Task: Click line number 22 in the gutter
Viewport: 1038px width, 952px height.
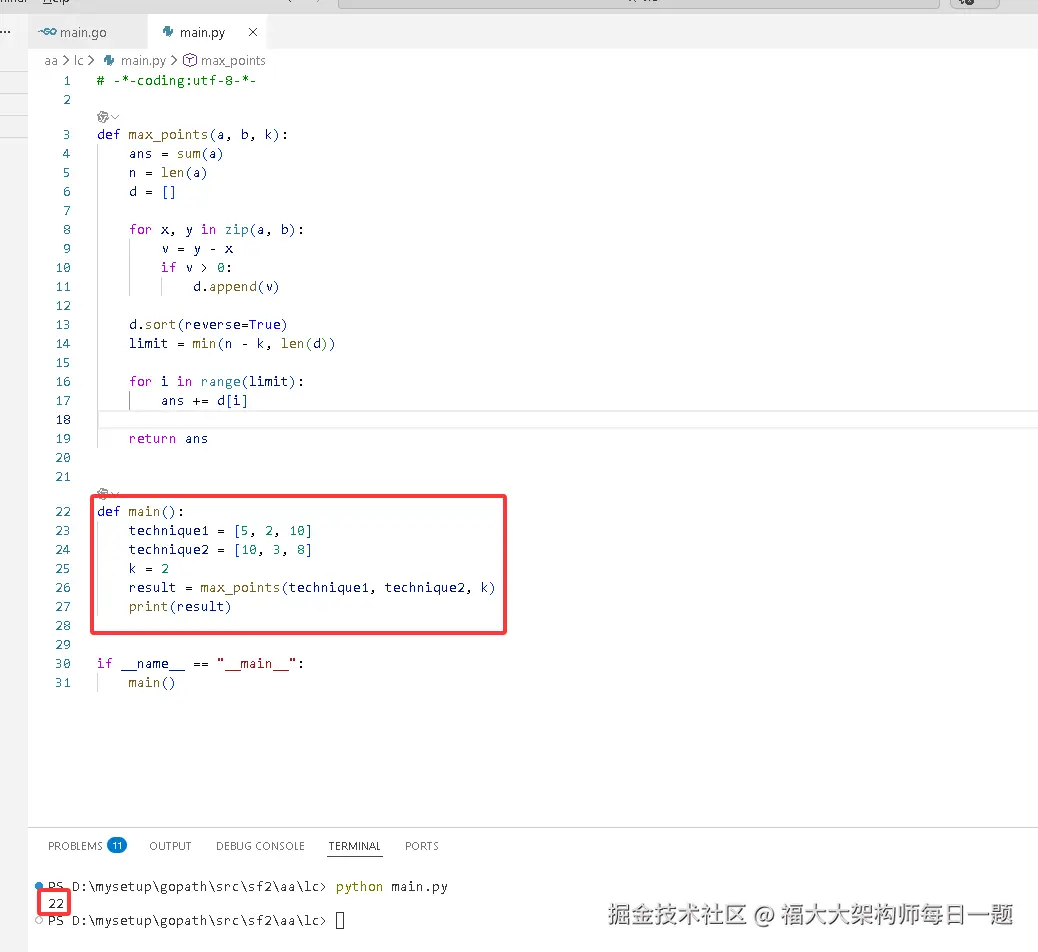Action: click(63, 512)
